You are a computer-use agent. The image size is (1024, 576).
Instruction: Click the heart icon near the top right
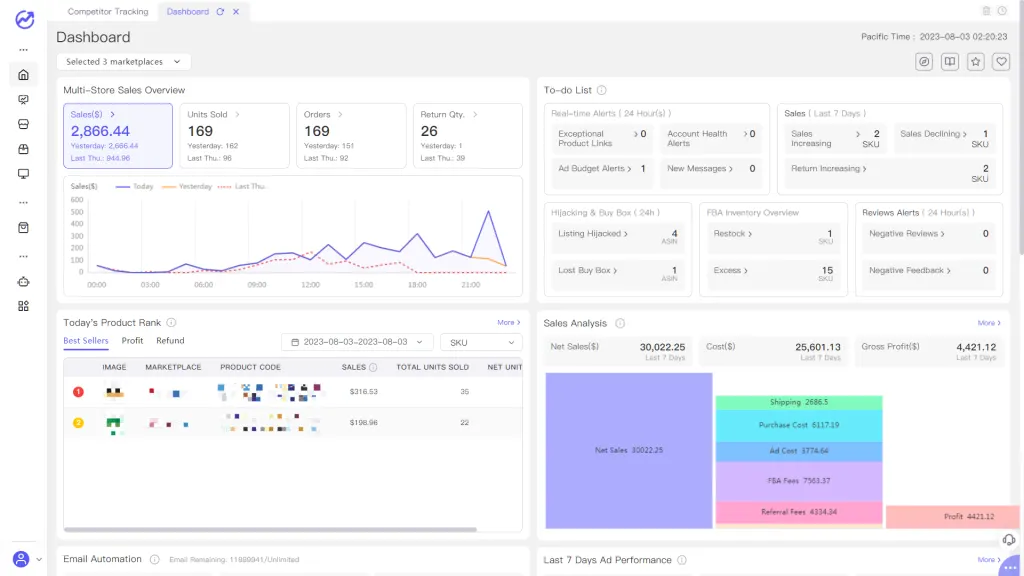pyautogui.click(x=1001, y=62)
